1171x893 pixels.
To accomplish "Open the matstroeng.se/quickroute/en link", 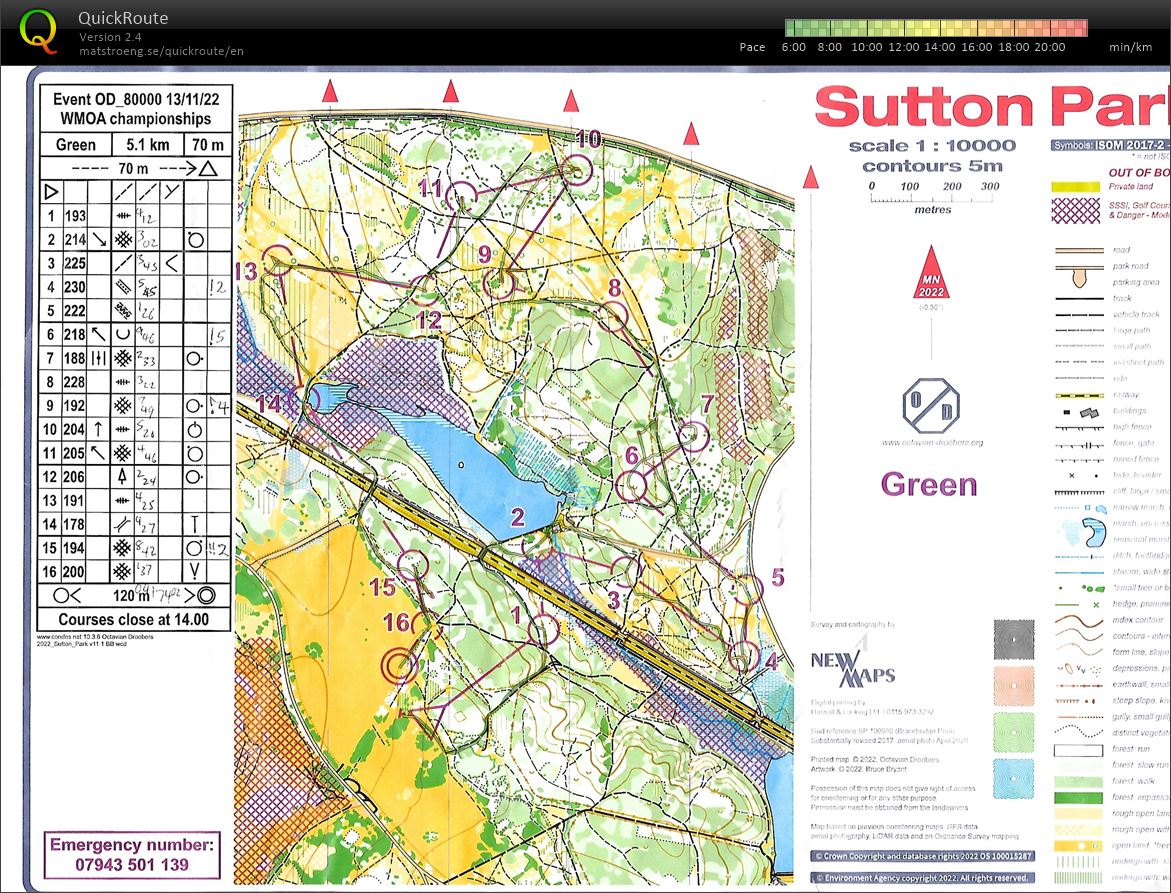I will [x=161, y=51].
